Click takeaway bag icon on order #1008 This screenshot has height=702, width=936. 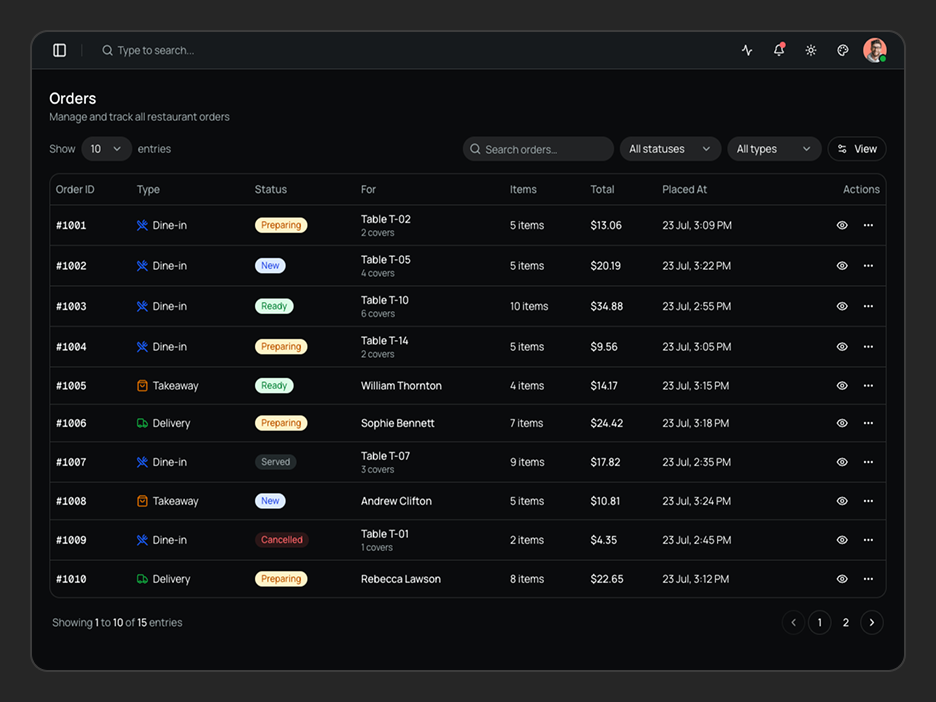coord(142,501)
